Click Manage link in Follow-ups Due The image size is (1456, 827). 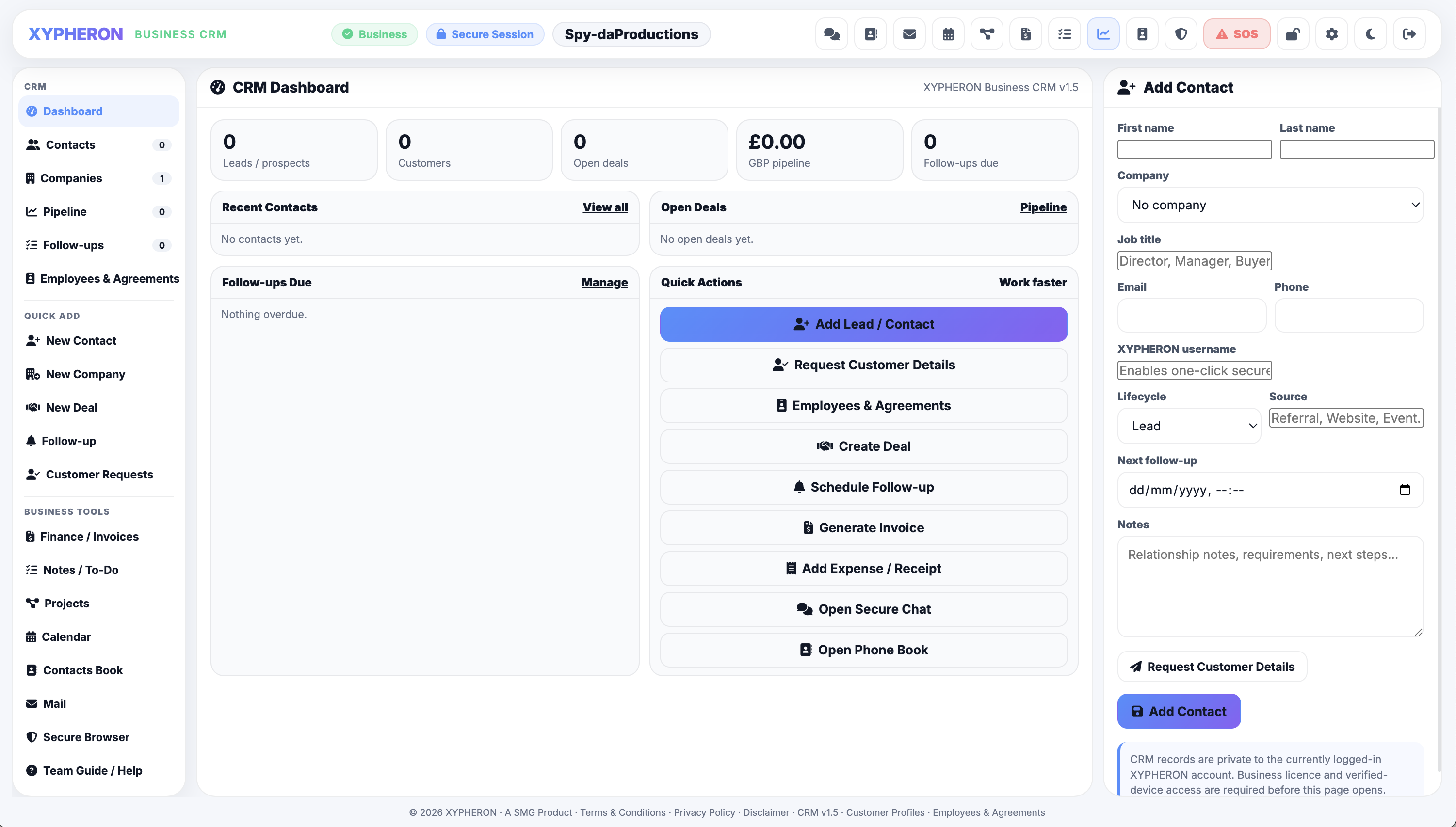tap(604, 283)
